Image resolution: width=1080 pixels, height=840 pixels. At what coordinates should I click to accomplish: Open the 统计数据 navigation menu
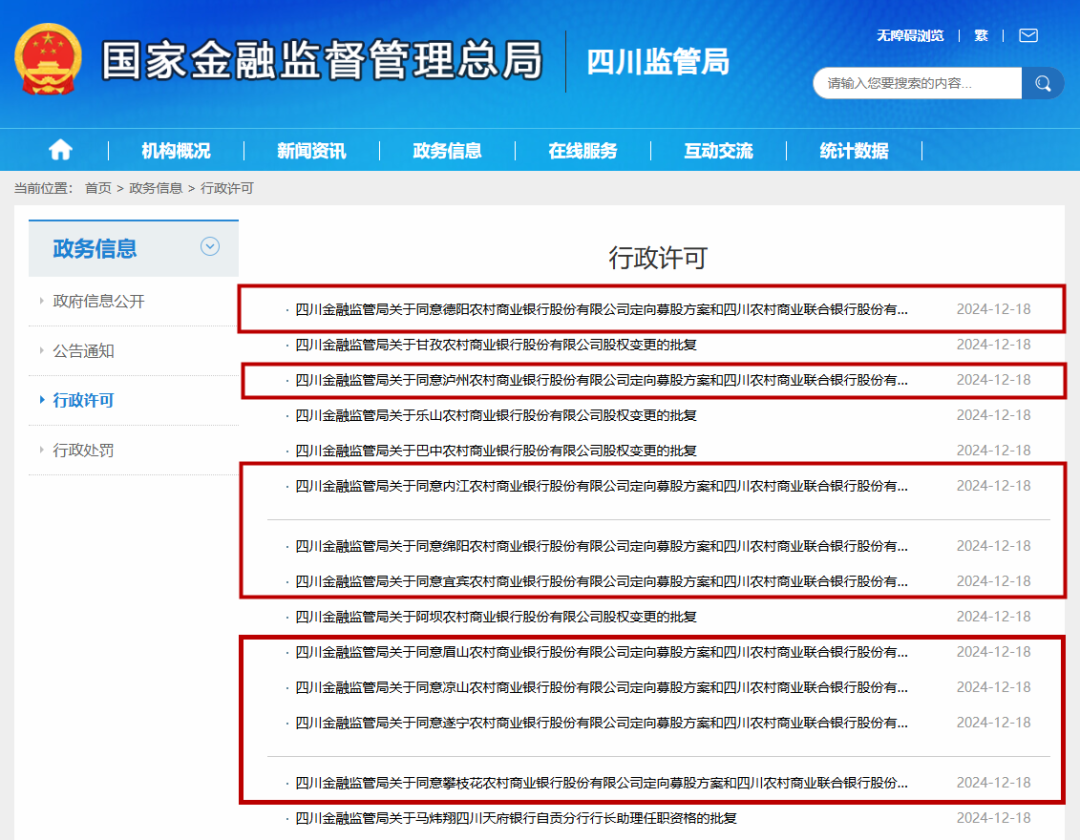click(x=854, y=150)
